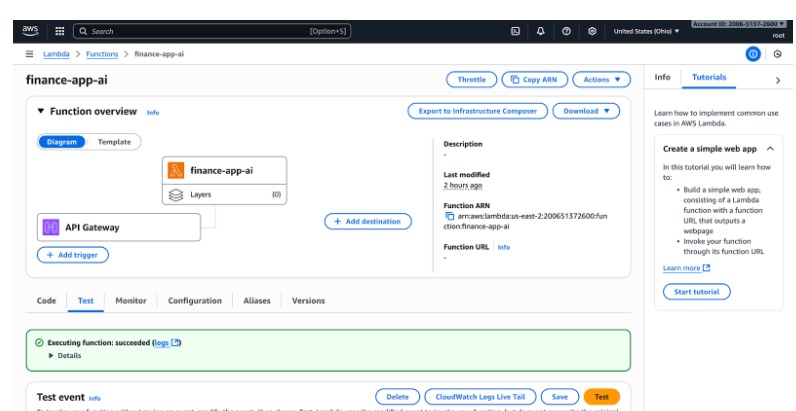
Task: Copy the Function ARN with the copy icon
Action: (x=449, y=216)
